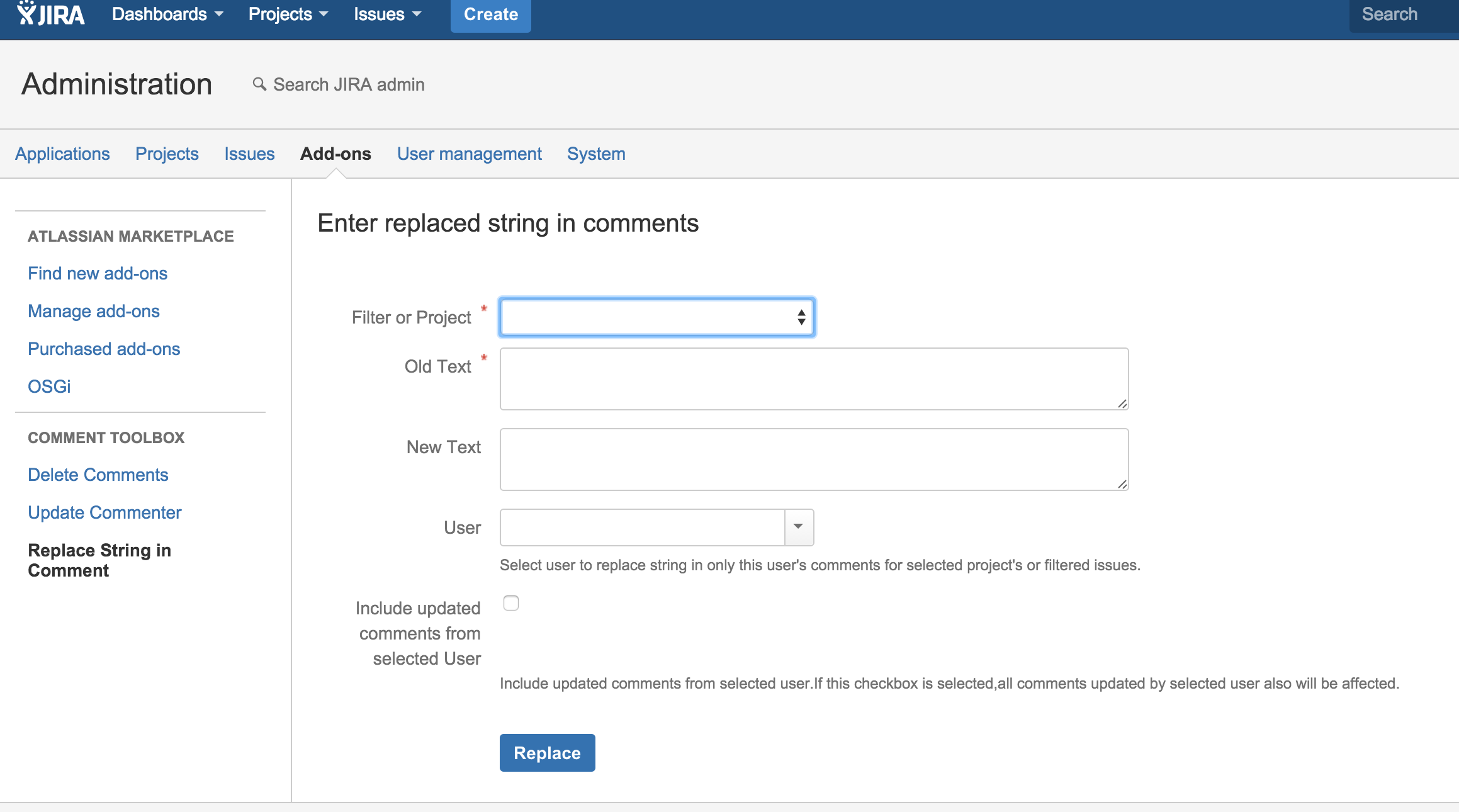This screenshot has height=812, width=1459.
Task: Open the Dashboards dropdown menu
Action: click(x=167, y=14)
